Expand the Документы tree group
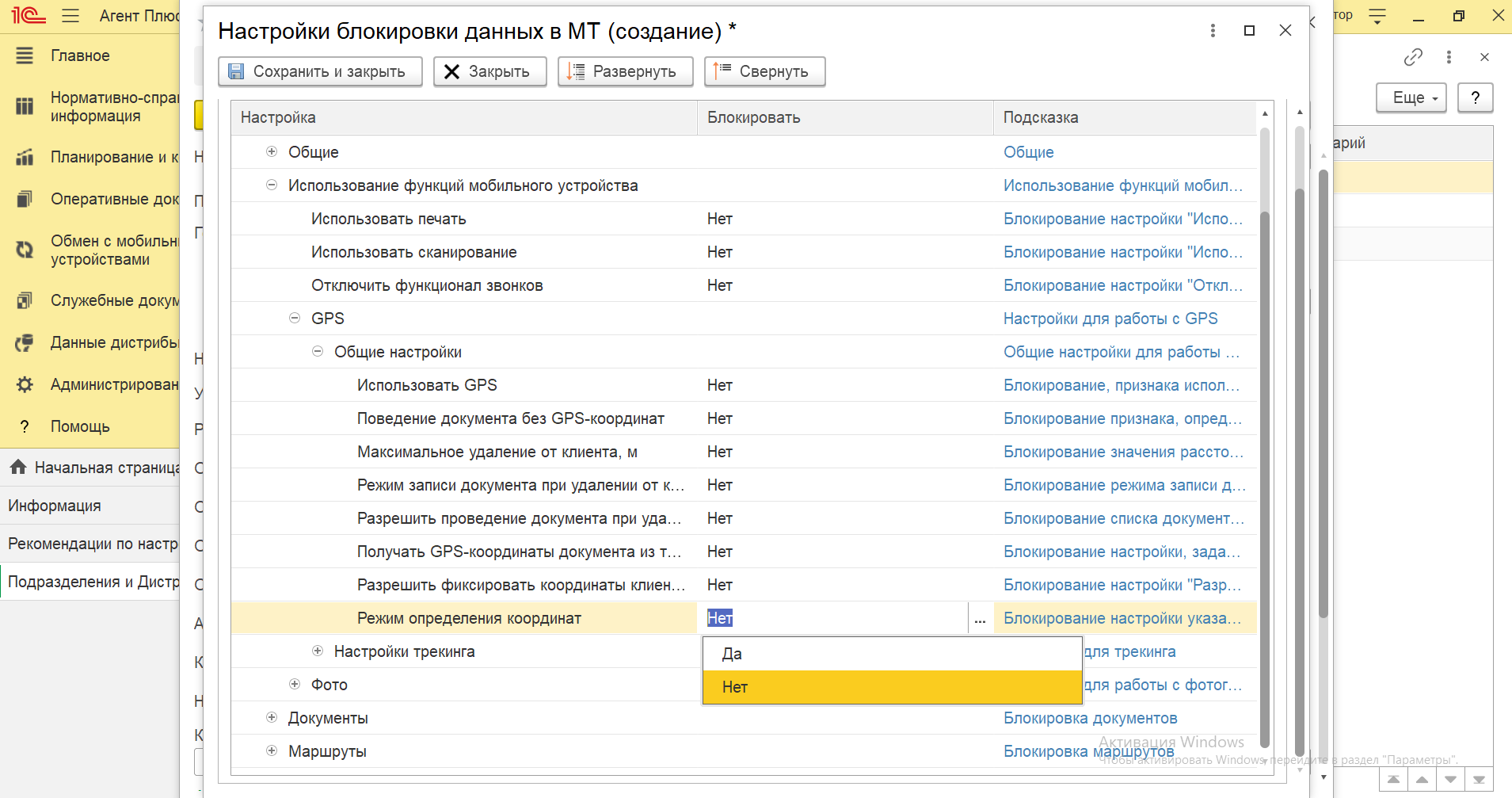The height and width of the screenshot is (798, 1512). click(272, 717)
